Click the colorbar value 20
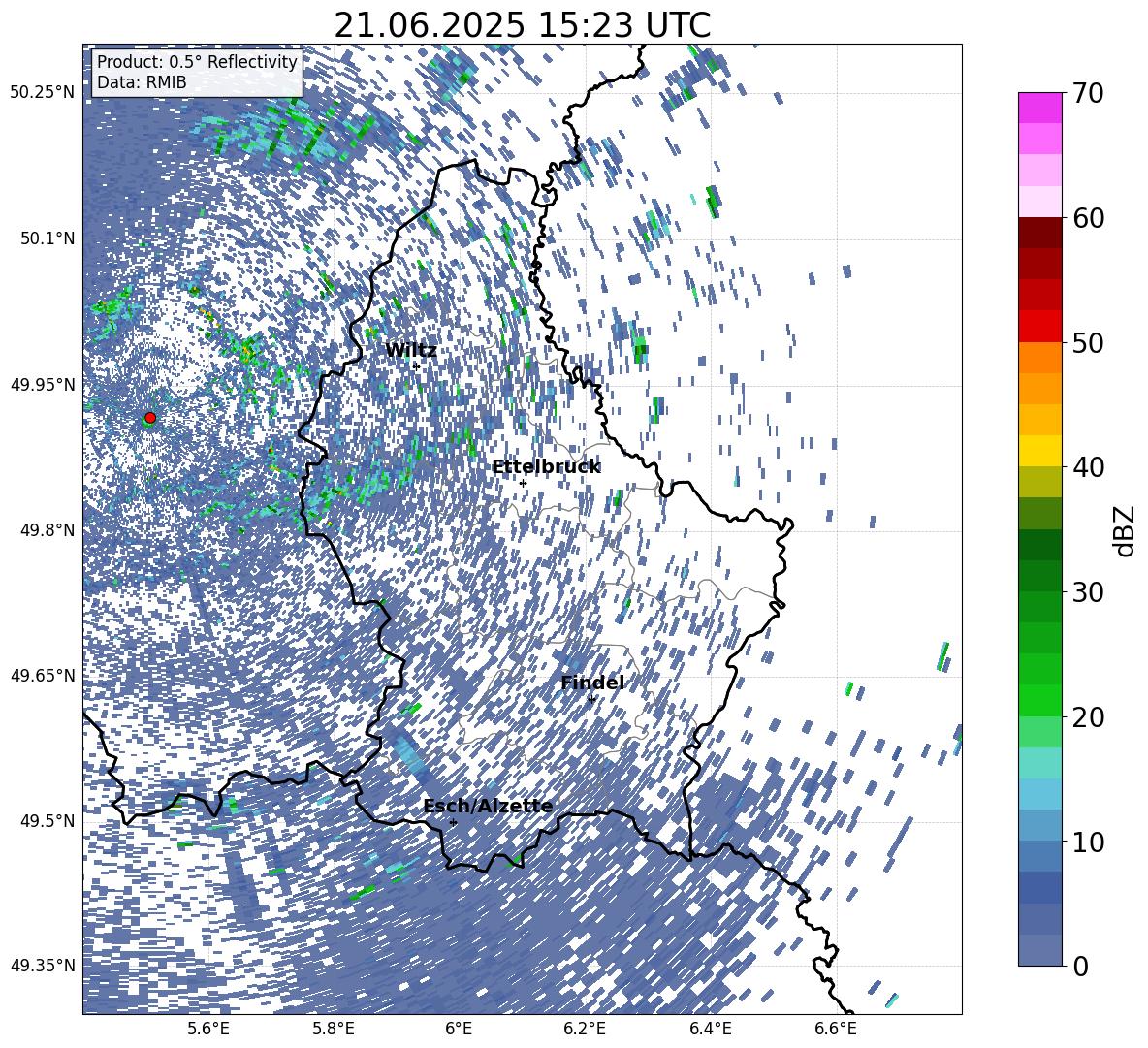 click(1087, 717)
